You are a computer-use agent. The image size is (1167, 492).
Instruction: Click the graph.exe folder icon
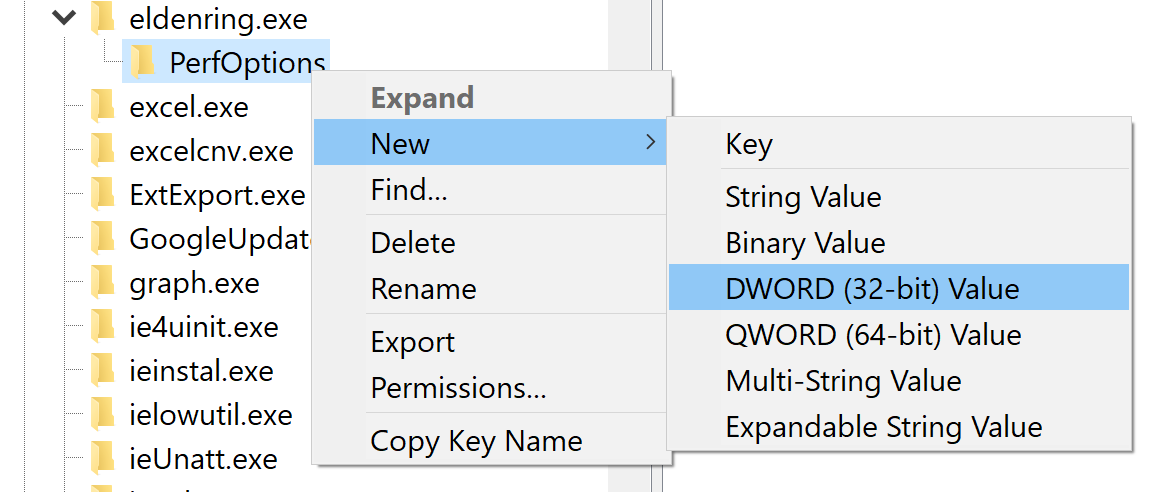coord(102,282)
